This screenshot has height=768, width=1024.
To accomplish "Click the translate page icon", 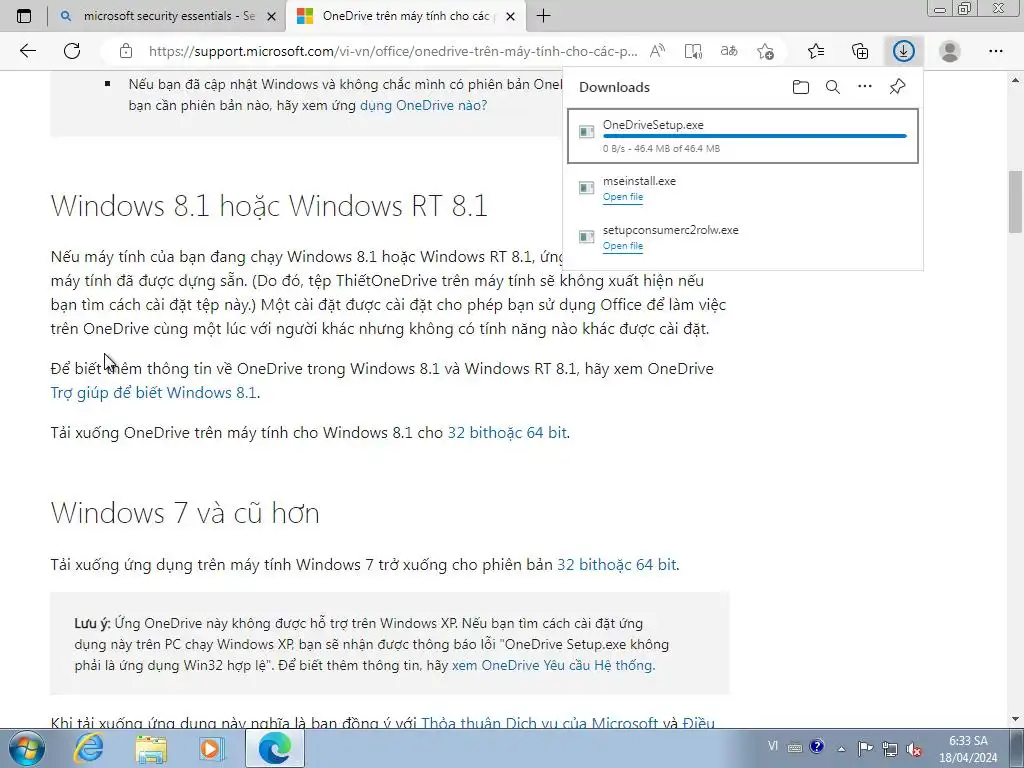I will pos(729,51).
